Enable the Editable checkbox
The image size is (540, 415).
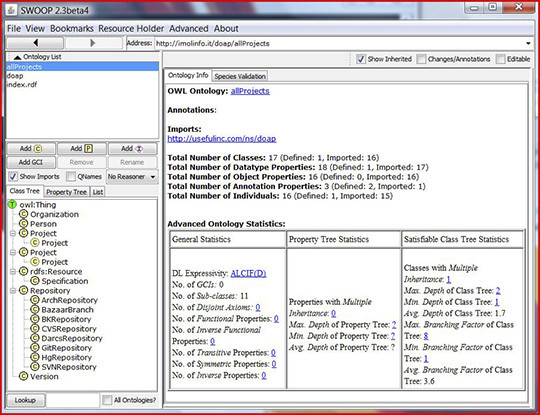point(500,59)
